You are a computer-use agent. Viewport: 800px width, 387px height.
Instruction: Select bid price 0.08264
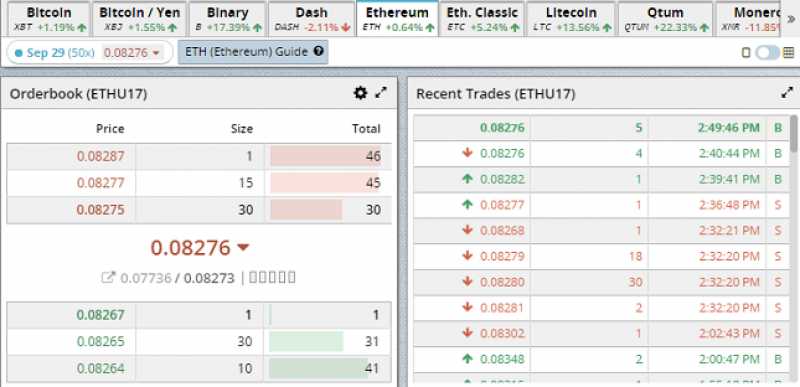(x=101, y=368)
